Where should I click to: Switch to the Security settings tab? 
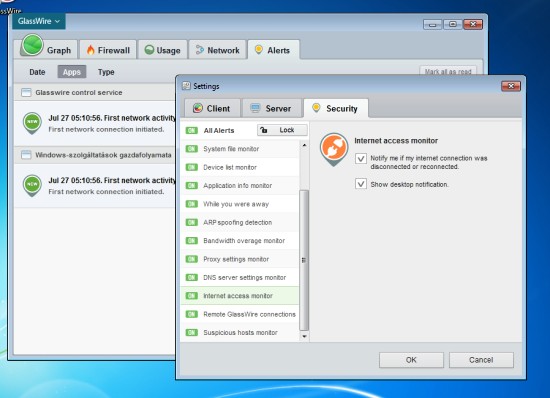(336, 108)
